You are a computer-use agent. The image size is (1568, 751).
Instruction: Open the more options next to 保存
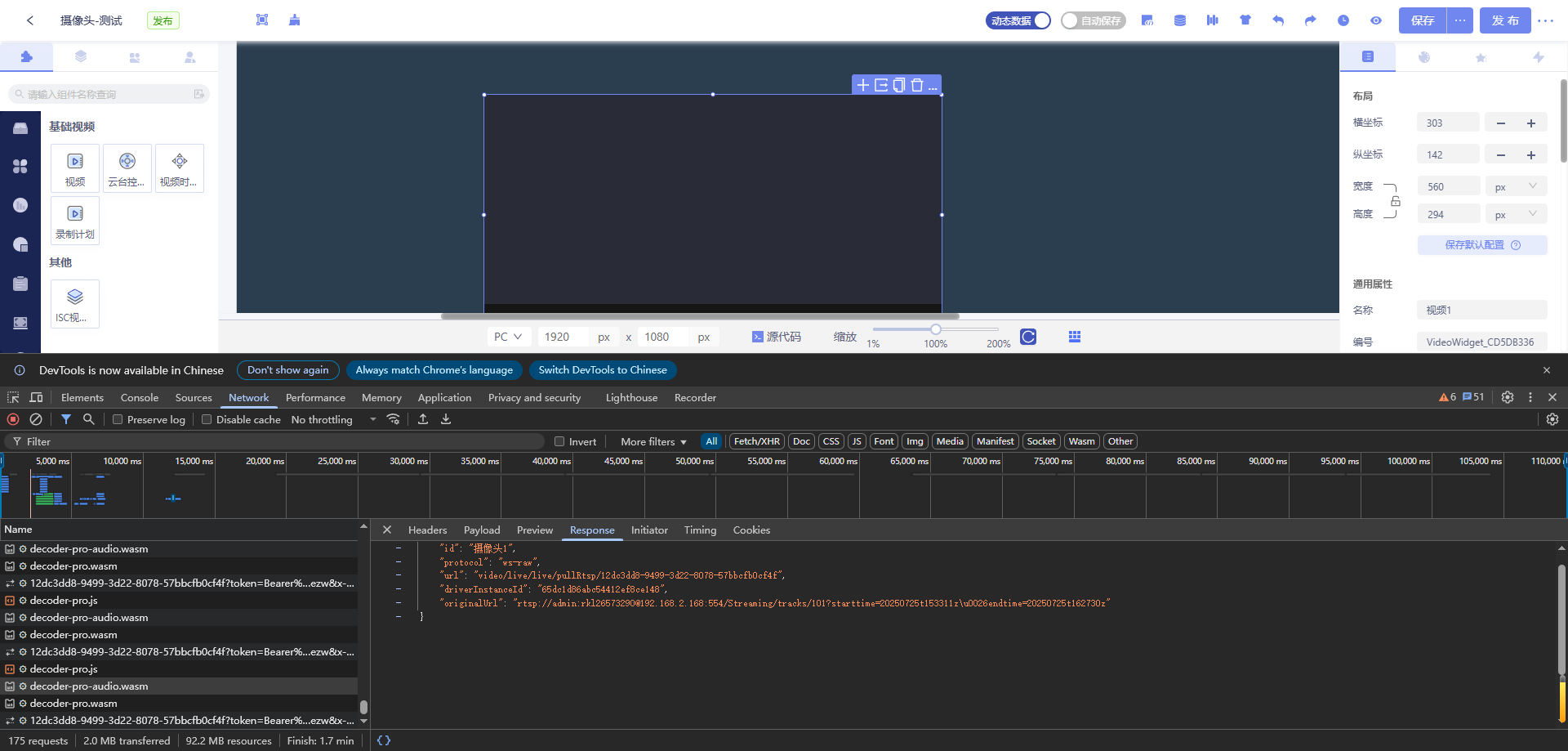click(x=1460, y=20)
